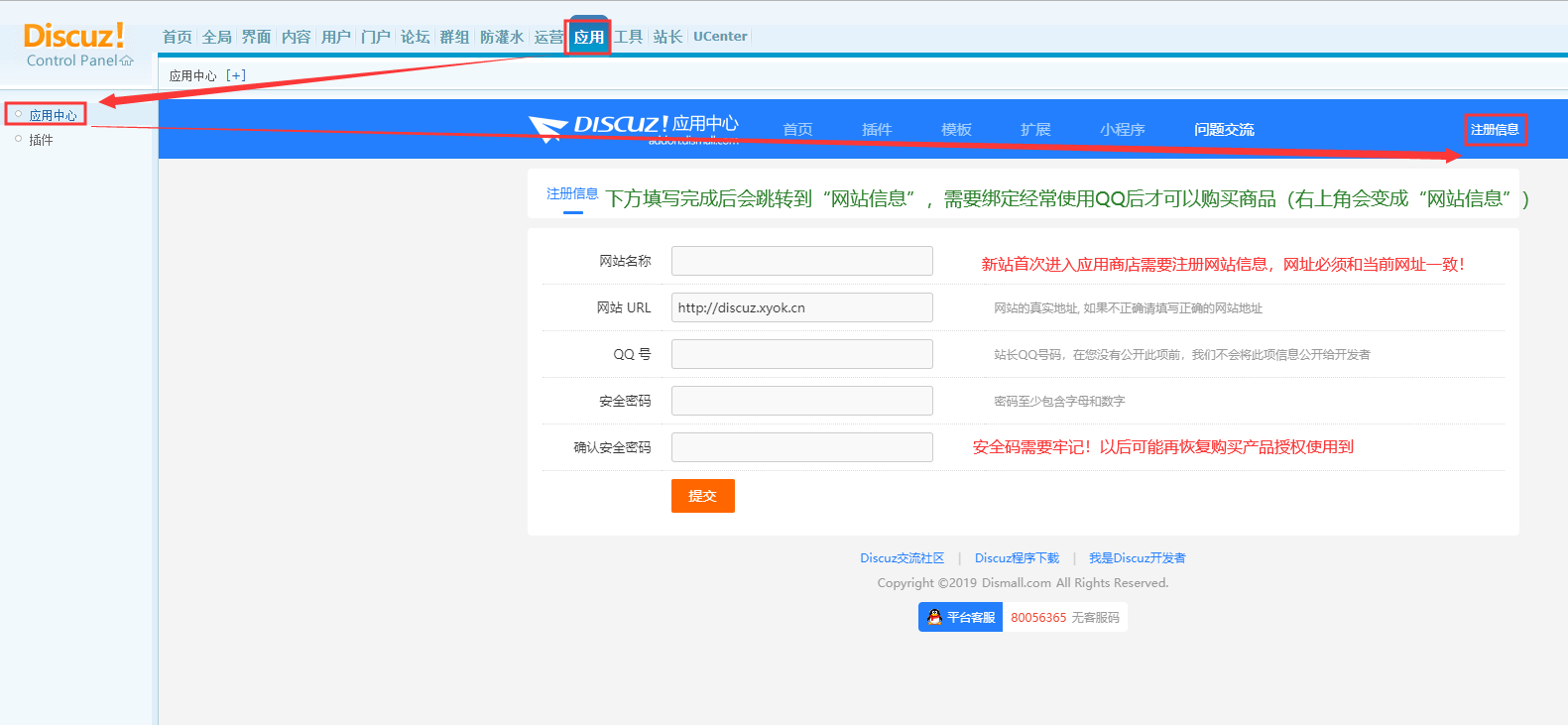This screenshot has height=725, width=1568.
Task: Open the 工具 admin menu
Action: pos(628,37)
